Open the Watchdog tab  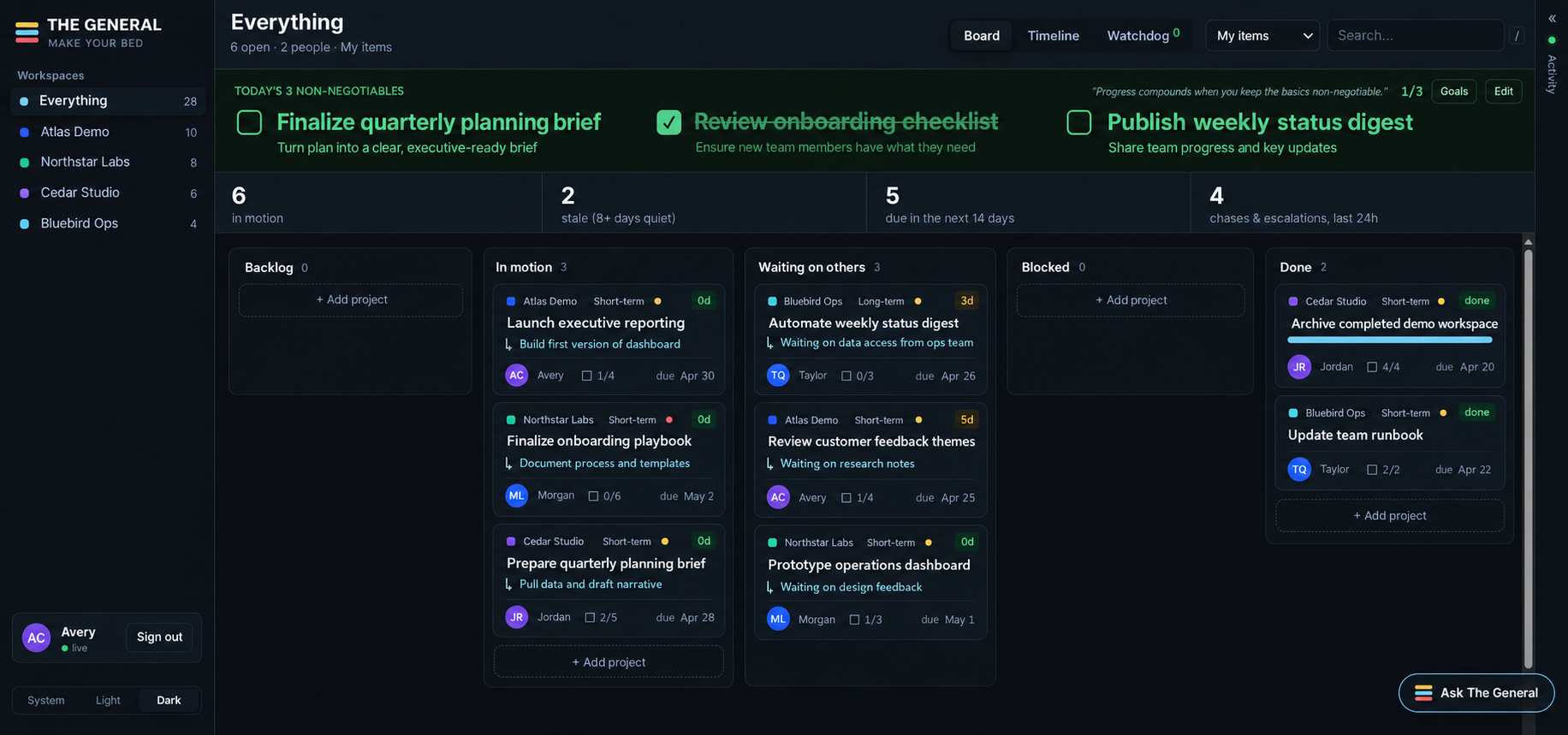1143,36
